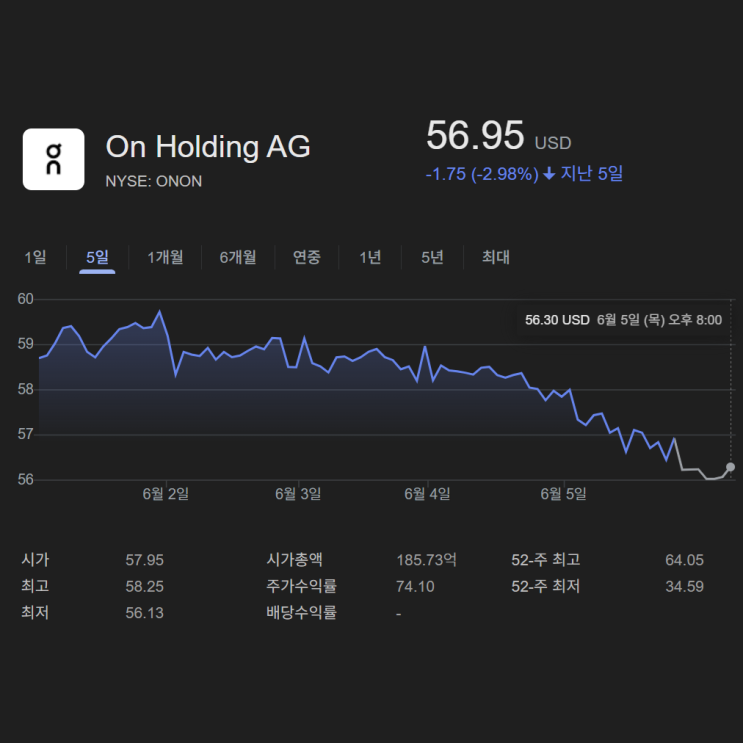The image size is (743, 743).
Task: Show the 1년 chart range
Action: pos(370,257)
